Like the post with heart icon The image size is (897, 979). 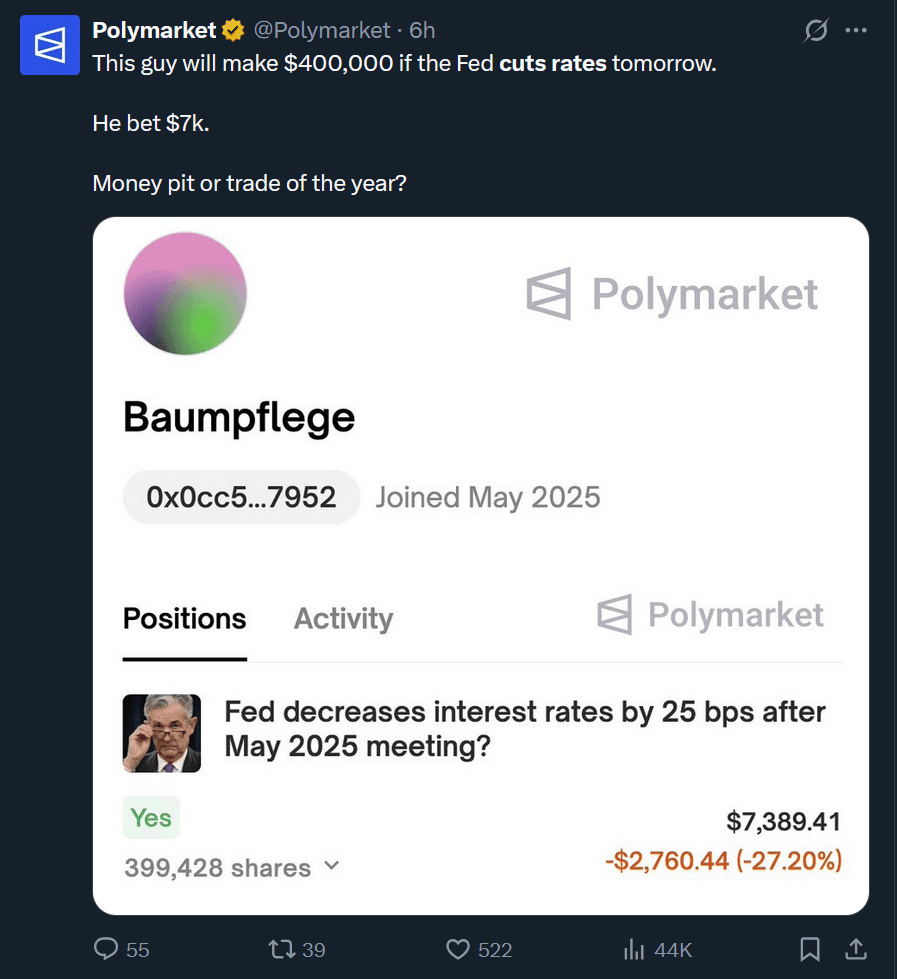click(458, 949)
